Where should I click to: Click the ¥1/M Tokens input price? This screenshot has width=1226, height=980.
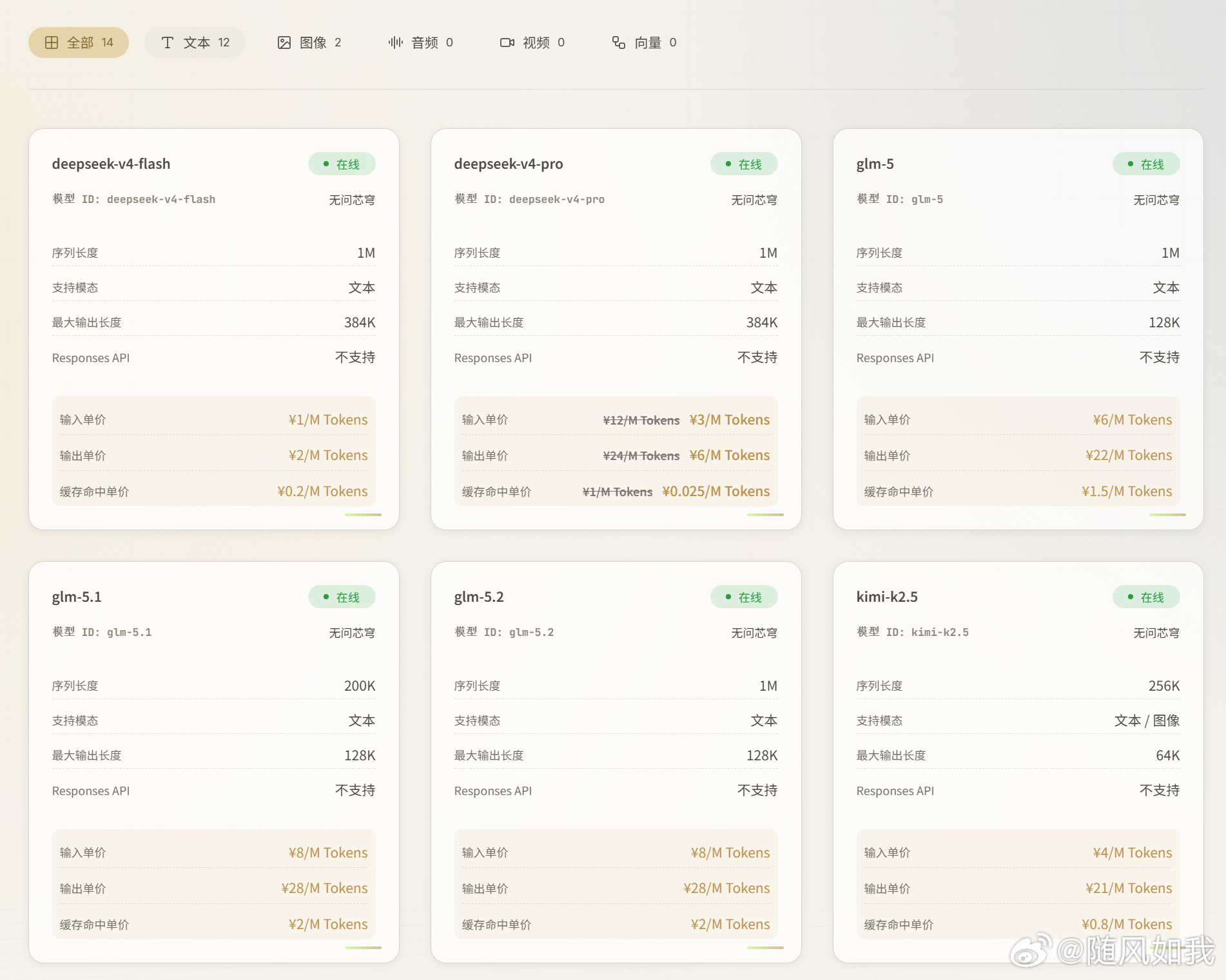click(x=328, y=420)
